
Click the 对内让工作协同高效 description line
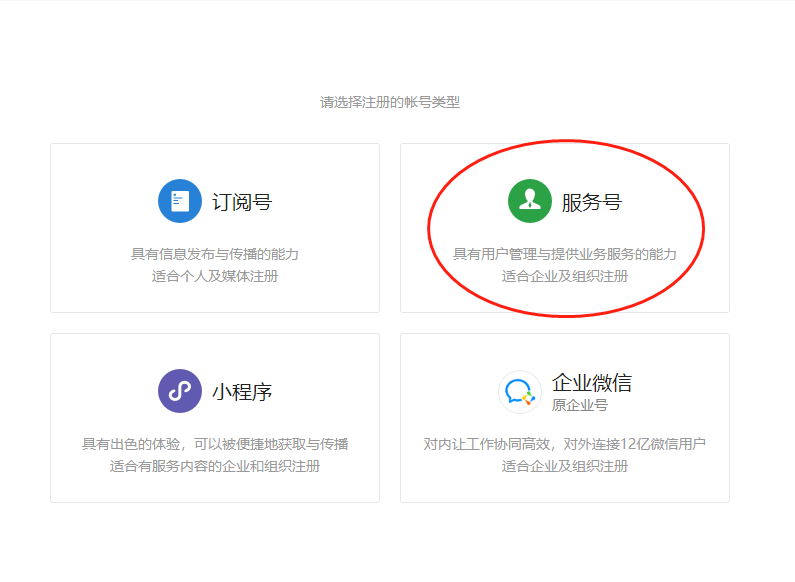pyautogui.click(x=487, y=444)
